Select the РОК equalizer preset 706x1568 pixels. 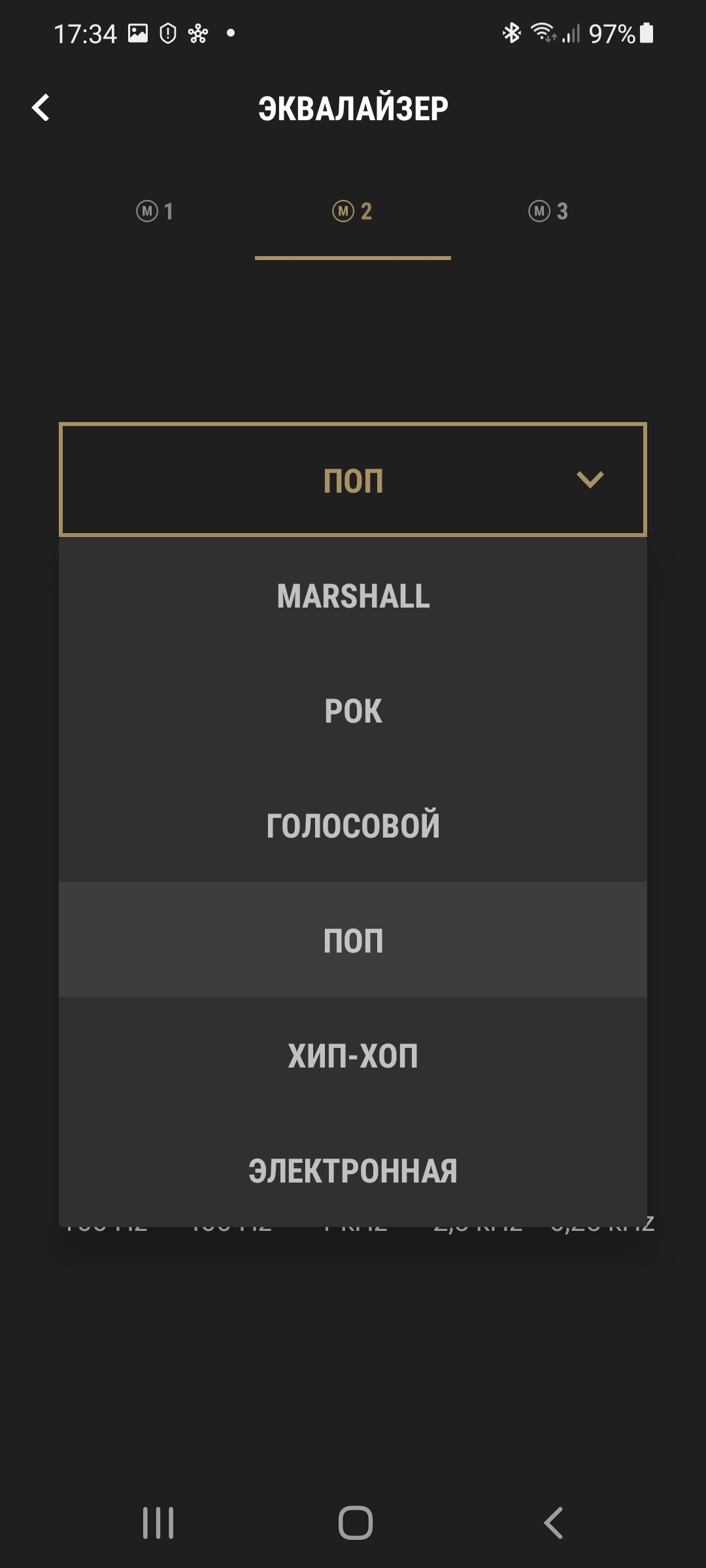click(353, 711)
